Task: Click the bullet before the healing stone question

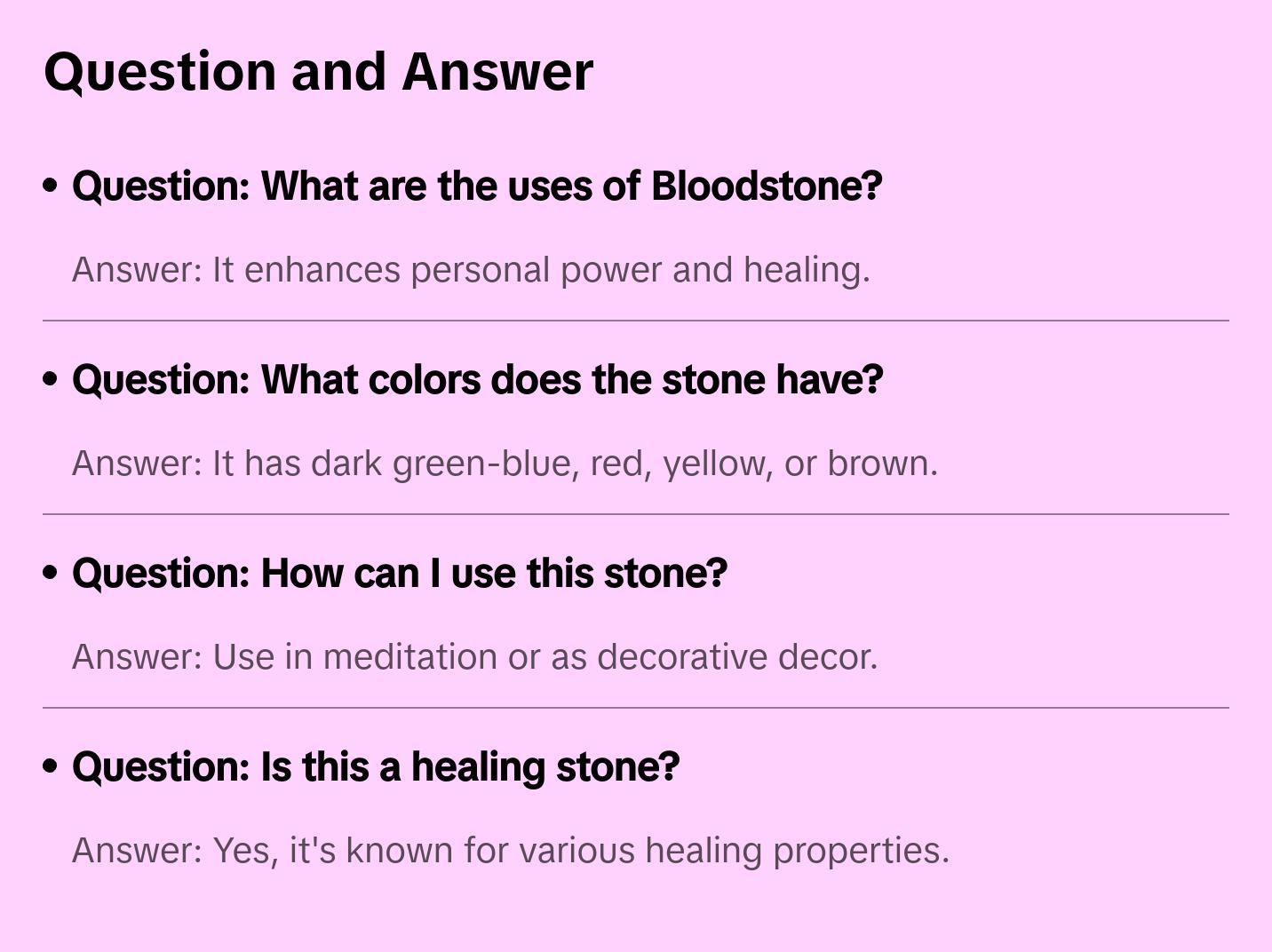Action: coord(51,767)
